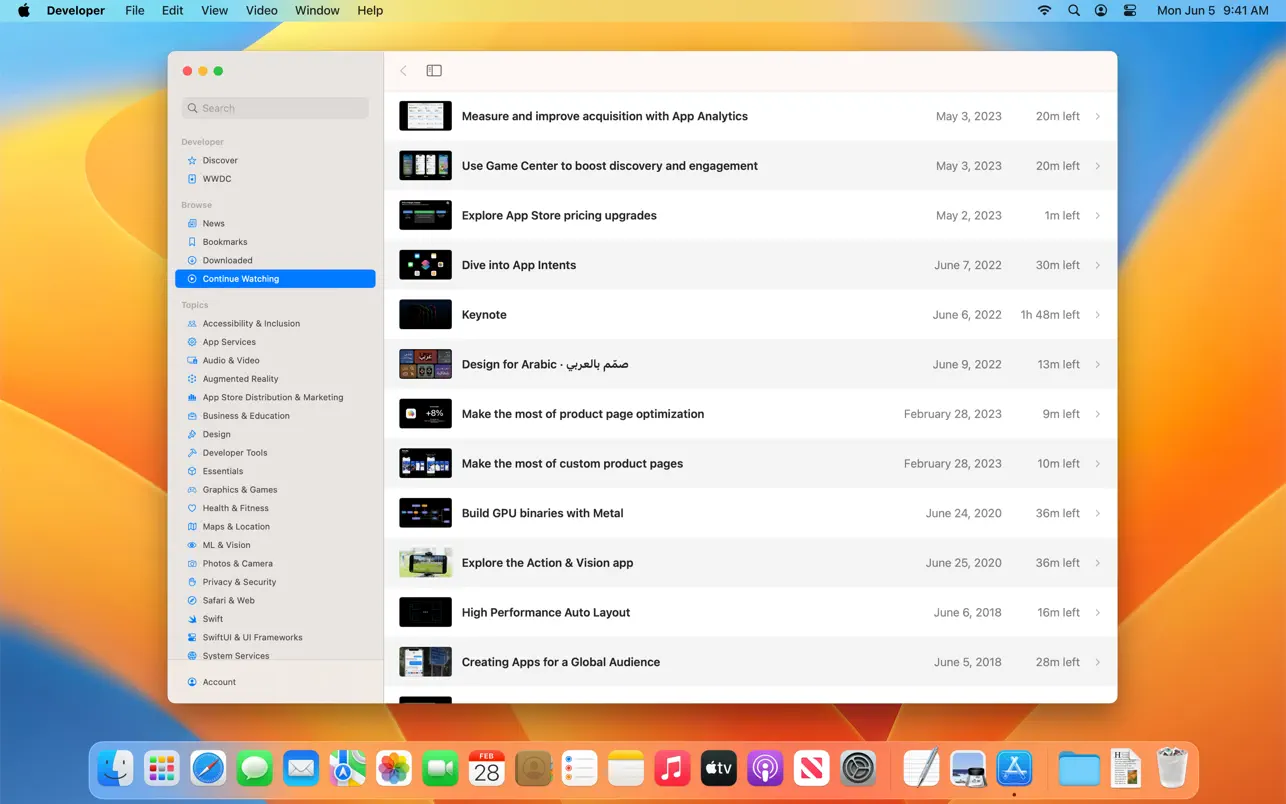
Task: Click the Wi-Fi status icon
Action: (x=1044, y=11)
